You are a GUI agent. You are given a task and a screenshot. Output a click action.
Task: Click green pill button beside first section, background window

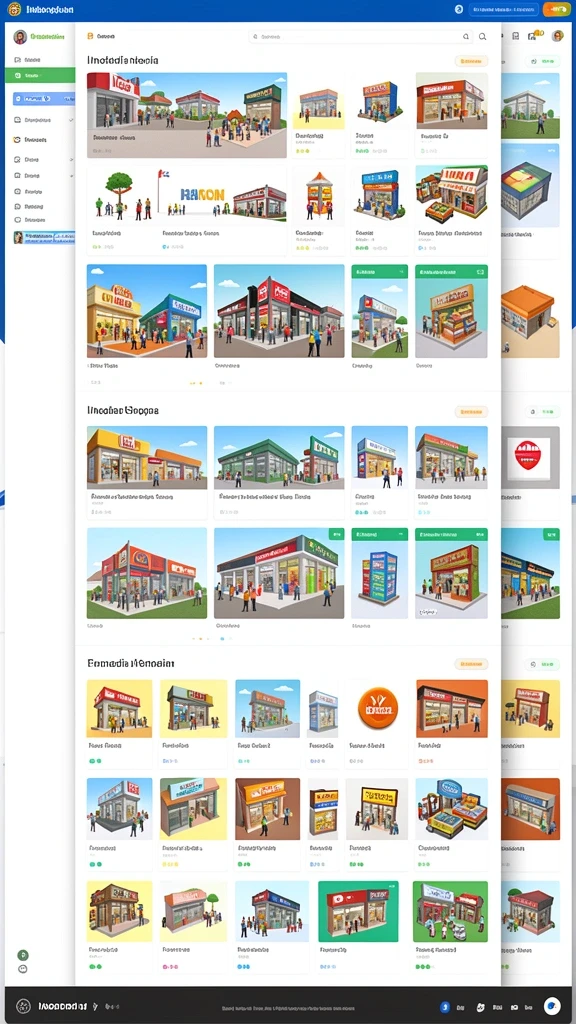tap(543, 61)
